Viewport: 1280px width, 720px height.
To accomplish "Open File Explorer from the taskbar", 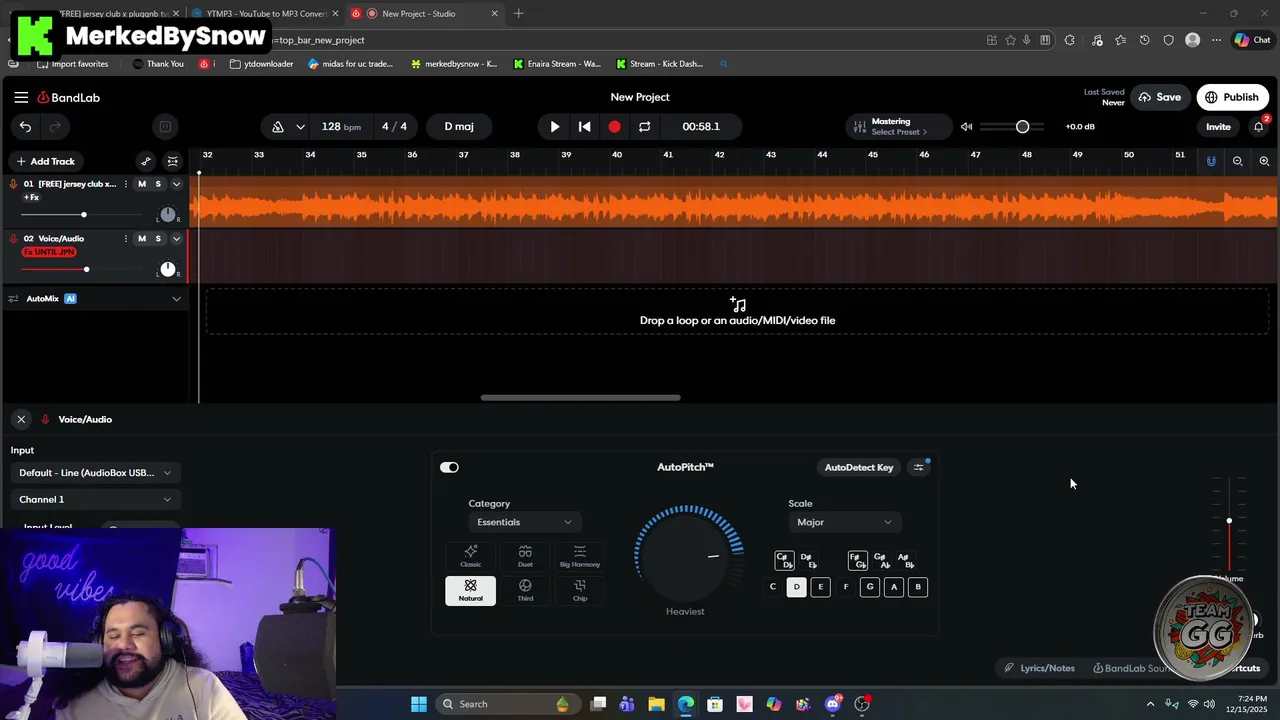I will [x=656, y=704].
